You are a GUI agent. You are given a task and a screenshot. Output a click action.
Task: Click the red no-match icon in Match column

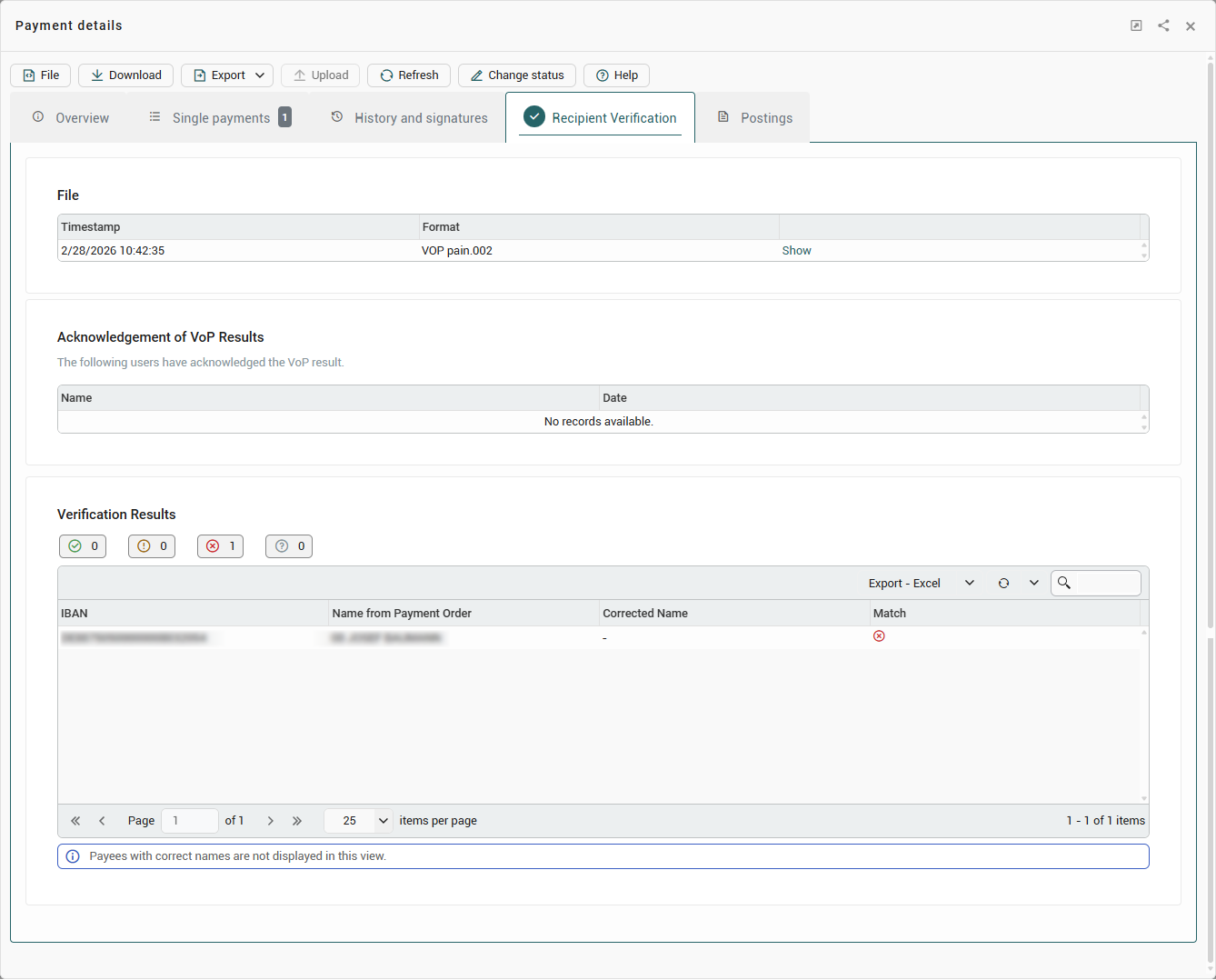click(x=879, y=636)
